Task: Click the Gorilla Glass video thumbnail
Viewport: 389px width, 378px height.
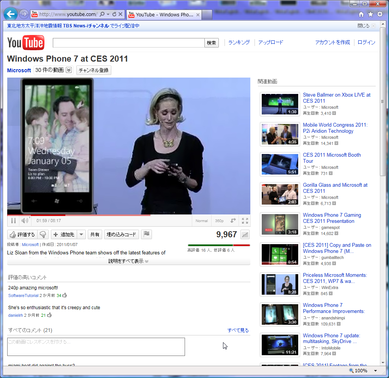Action: [x=280, y=194]
